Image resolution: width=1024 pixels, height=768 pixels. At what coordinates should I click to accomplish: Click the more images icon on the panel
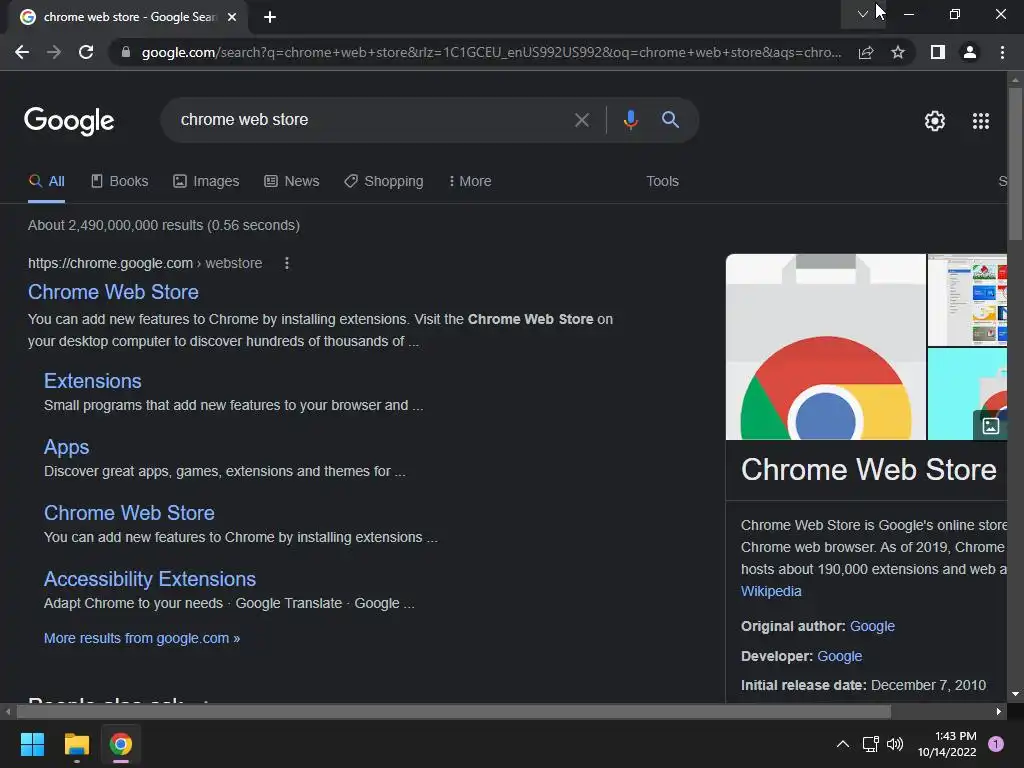[x=990, y=426]
